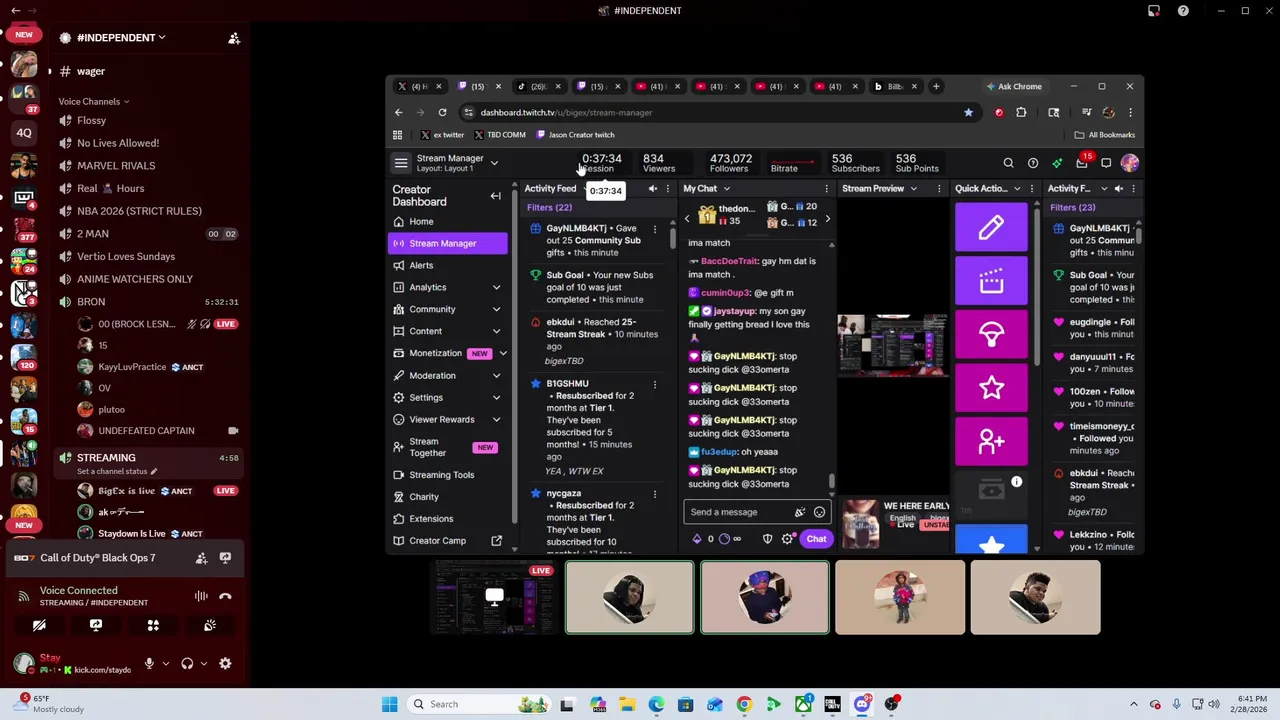The image size is (1280, 720).
Task: Open My Chat panel dropdown
Action: 727,188
